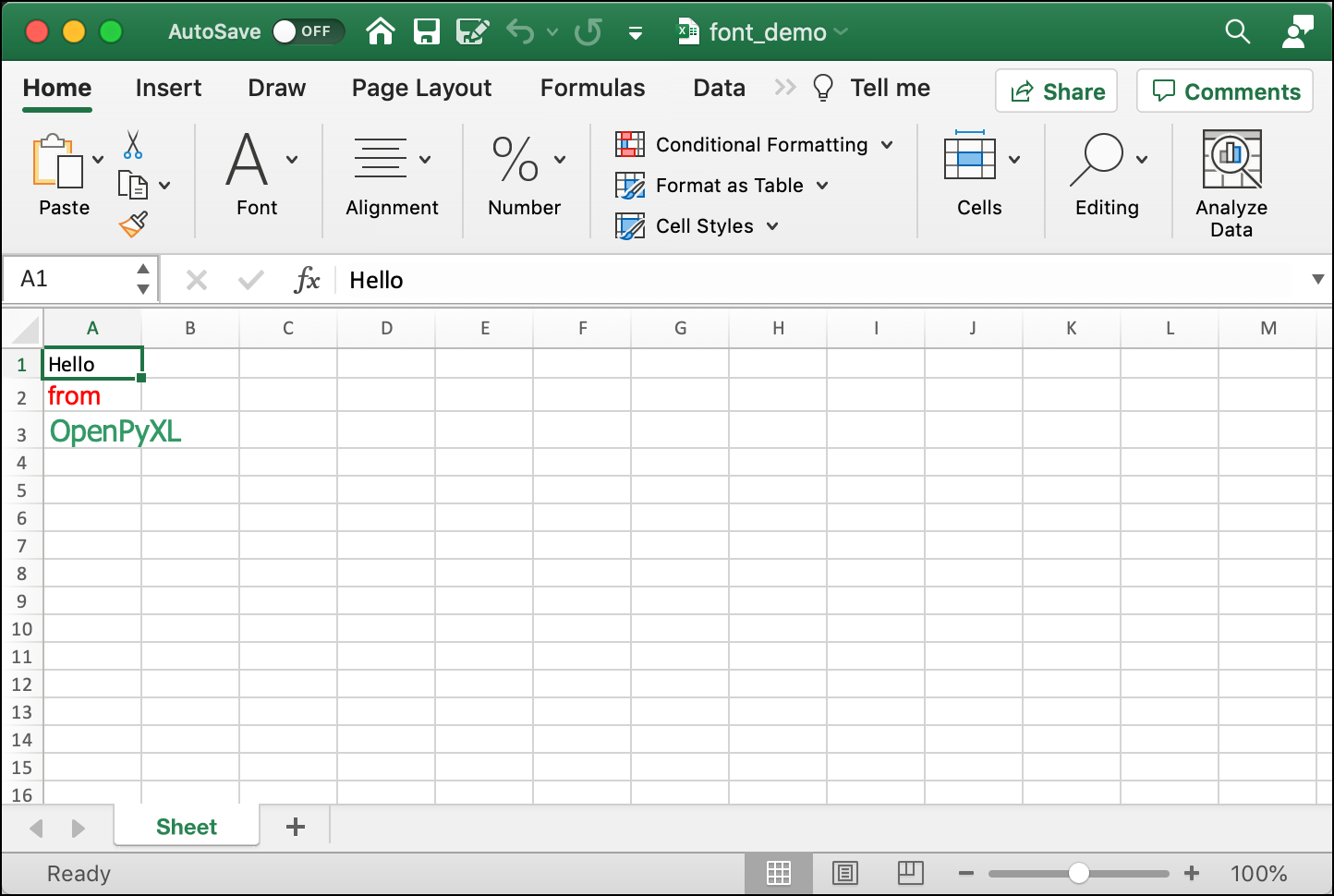1334x896 pixels.
Task: Select cell A3 containing OpenPyXL
Action: (92, 430)
